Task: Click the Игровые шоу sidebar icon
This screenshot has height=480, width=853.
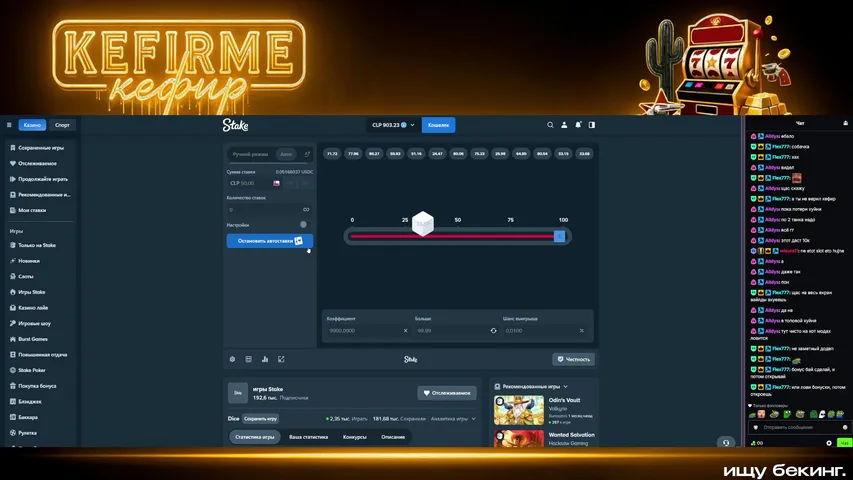Action: coord(13,323)
